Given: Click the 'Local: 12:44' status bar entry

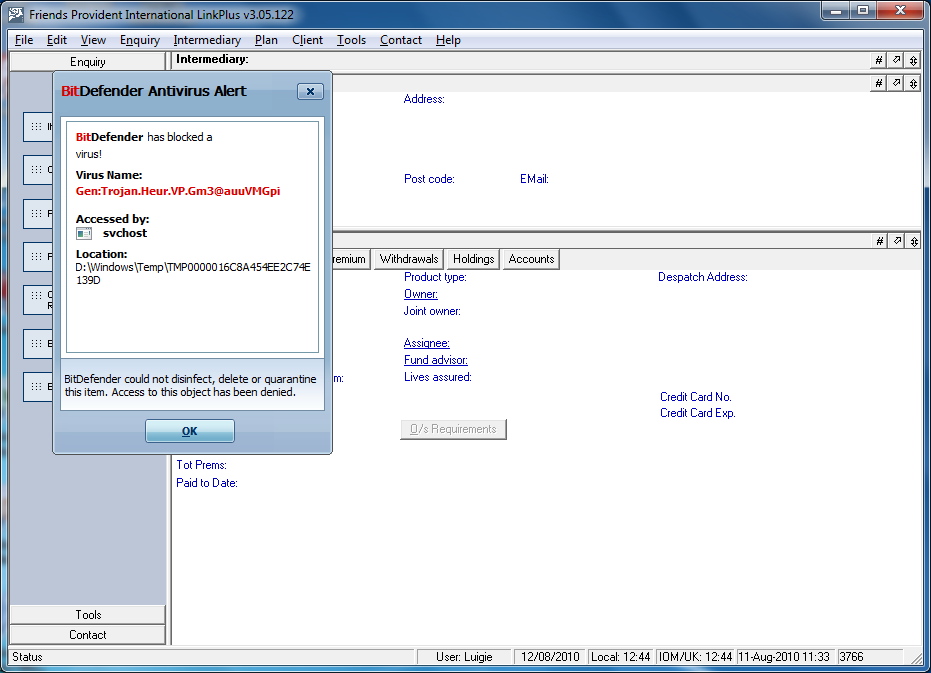Looking at the screenshot, I should tap(620, 656).
